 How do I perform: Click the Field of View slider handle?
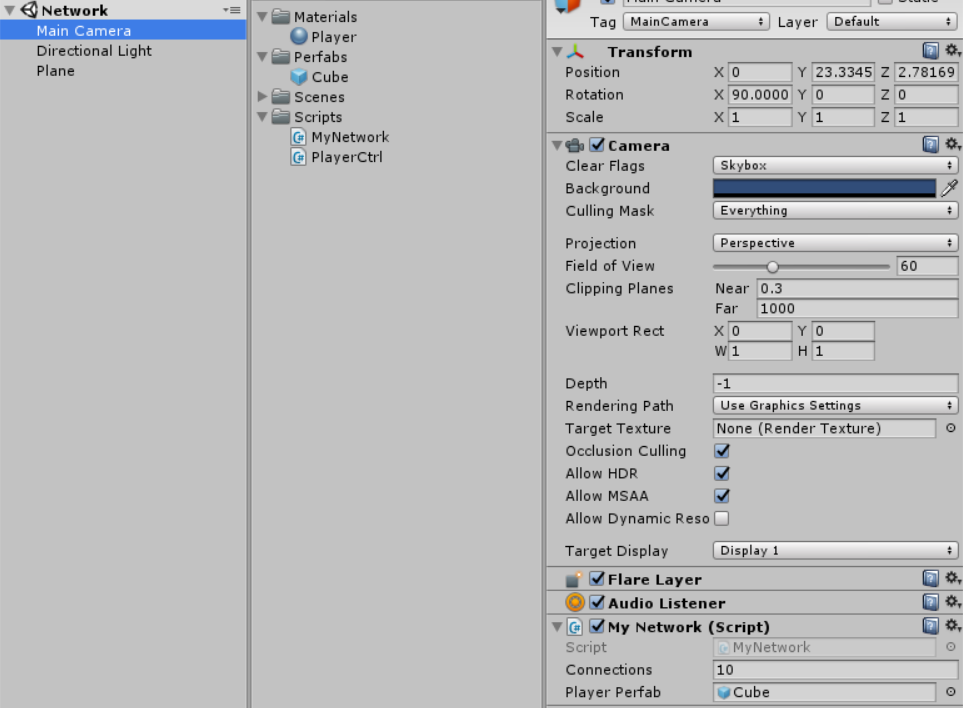(x=772, y=266)
